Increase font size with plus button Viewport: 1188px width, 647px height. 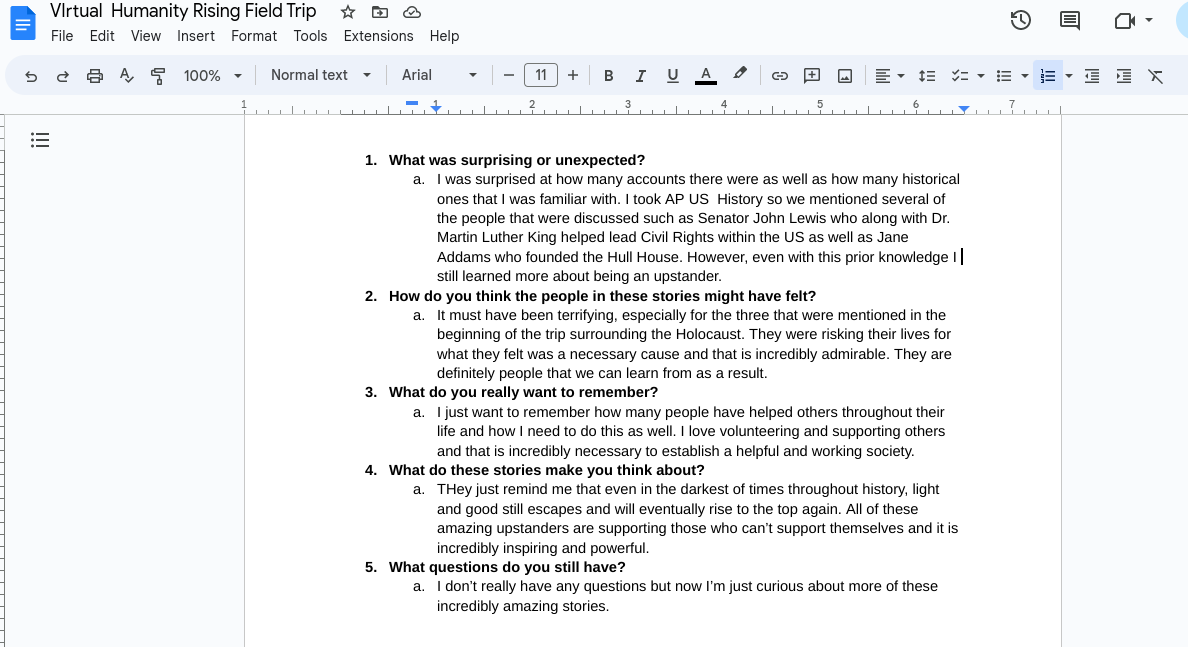point(573,75)
